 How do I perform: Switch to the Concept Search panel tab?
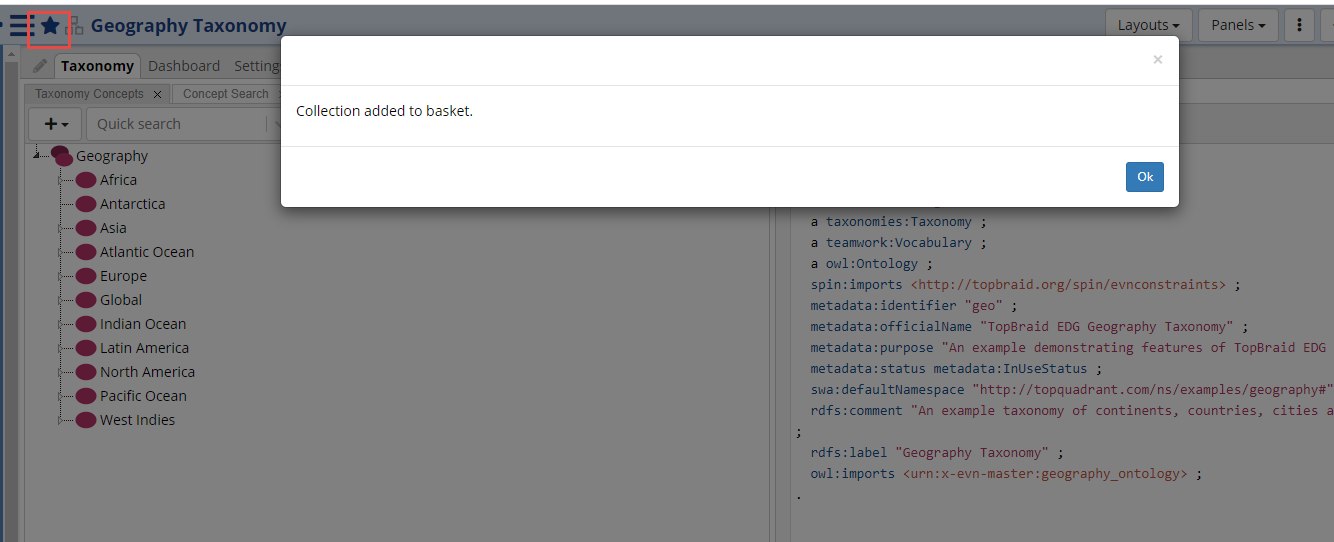coord(226,94)
